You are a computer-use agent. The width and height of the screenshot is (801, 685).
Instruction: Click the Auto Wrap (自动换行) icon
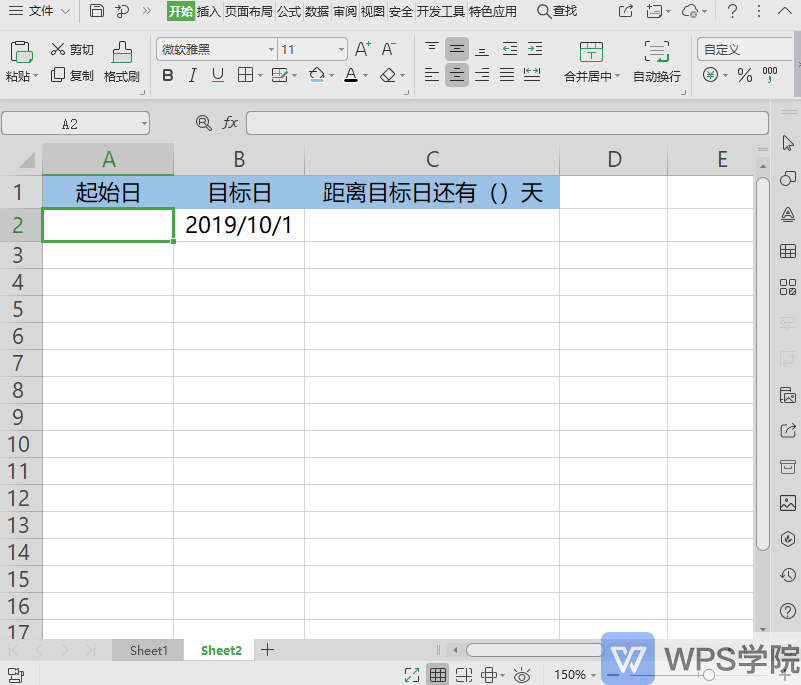656,52
